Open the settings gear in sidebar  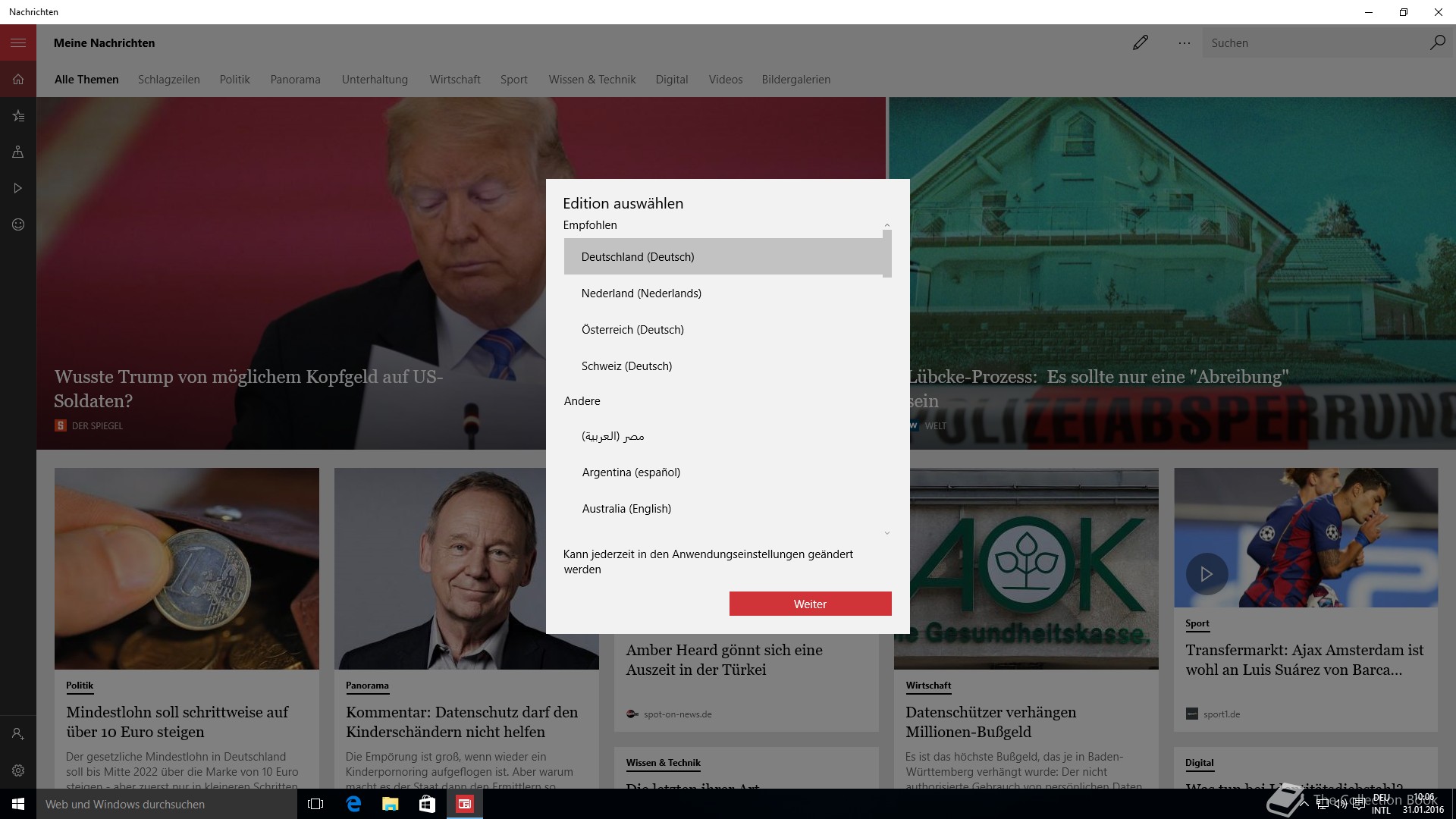click(x=18, y=770)
